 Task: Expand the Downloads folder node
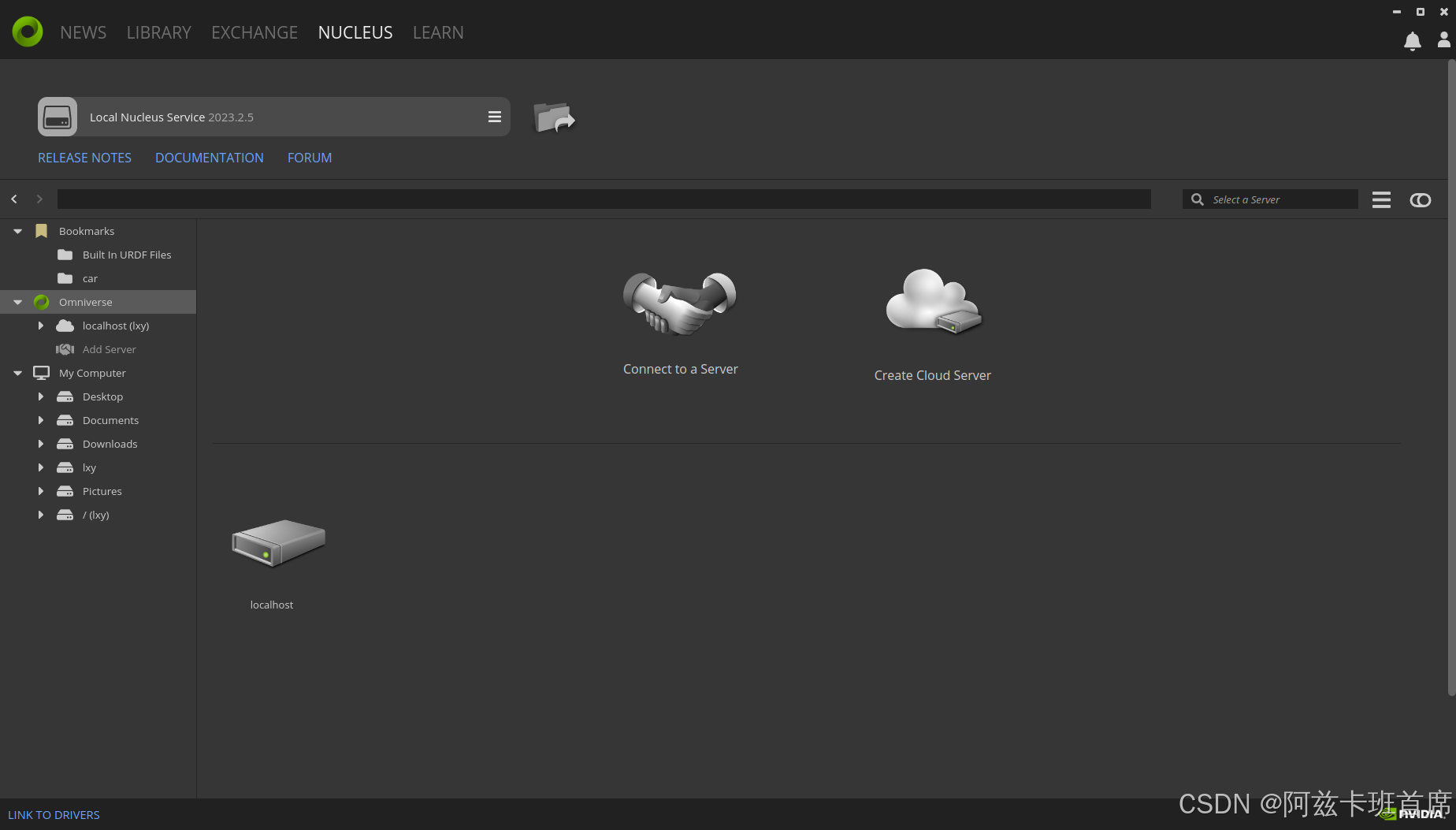[x=41, y=444]
